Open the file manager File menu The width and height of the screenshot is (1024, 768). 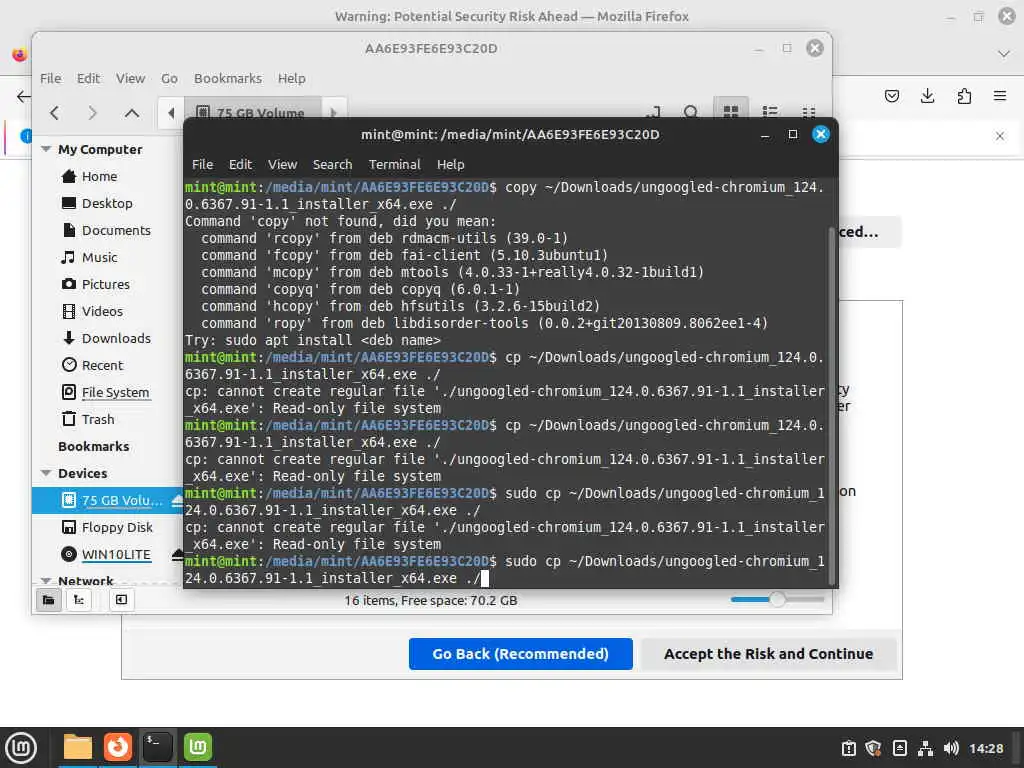(50, 78)
